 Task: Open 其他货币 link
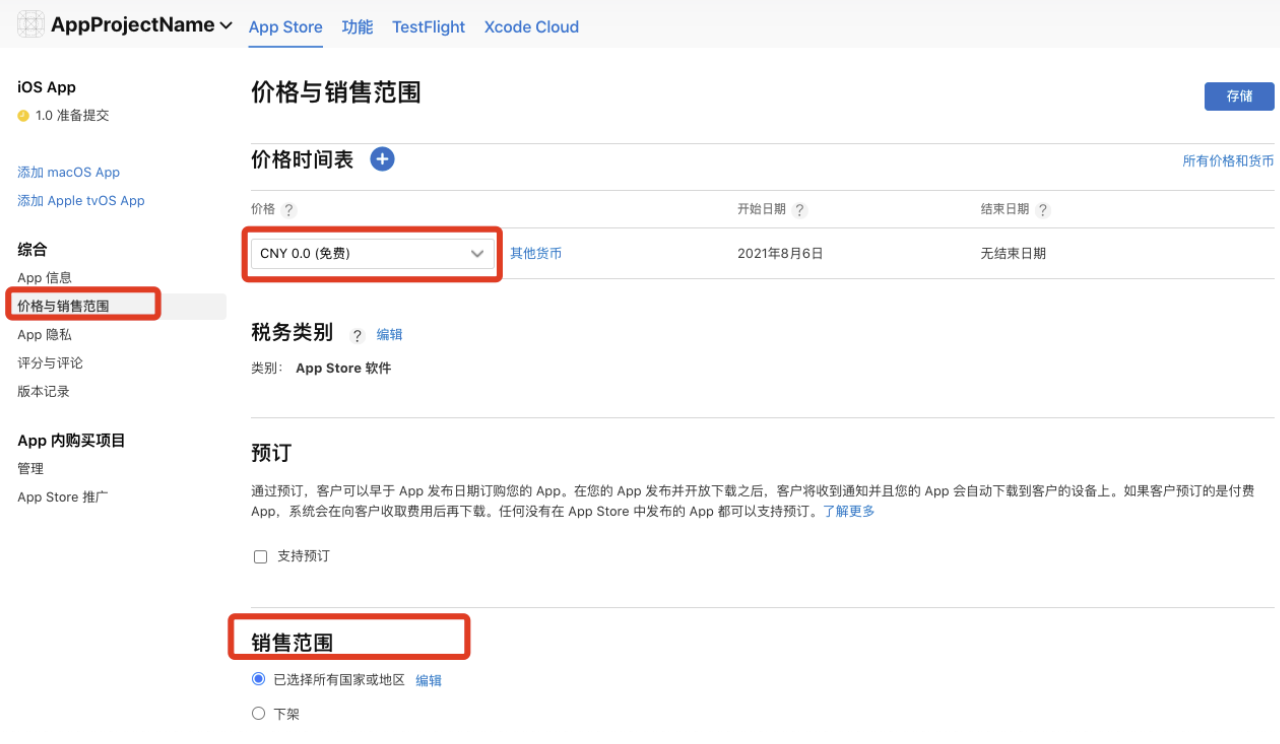click(536, 253)
